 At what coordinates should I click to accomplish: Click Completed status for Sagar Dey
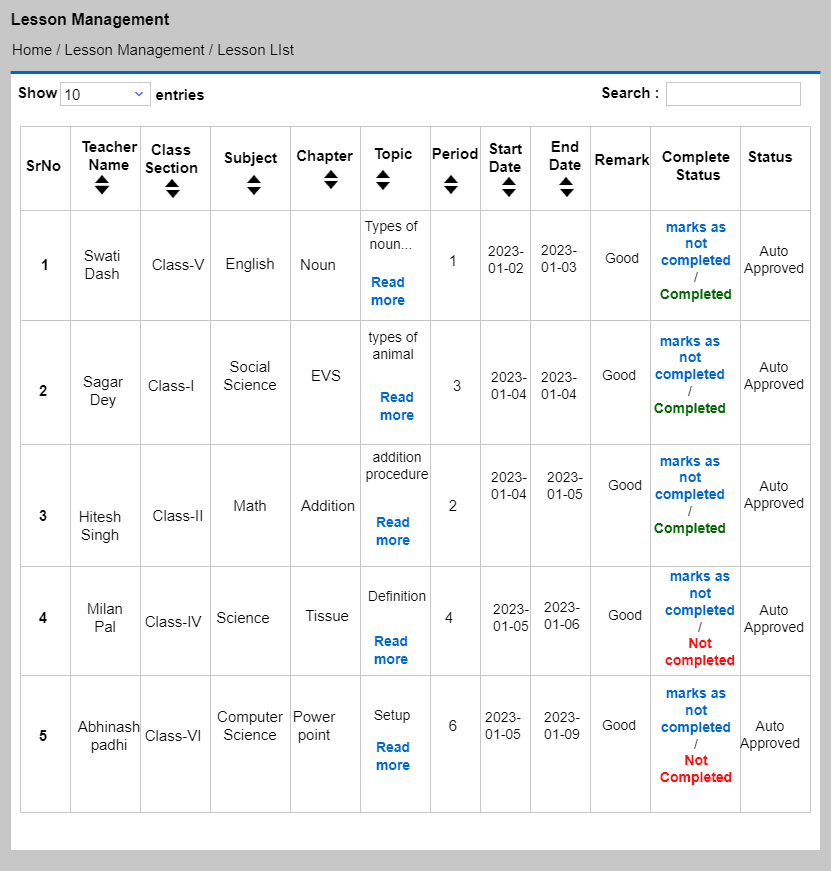[689, 408]
